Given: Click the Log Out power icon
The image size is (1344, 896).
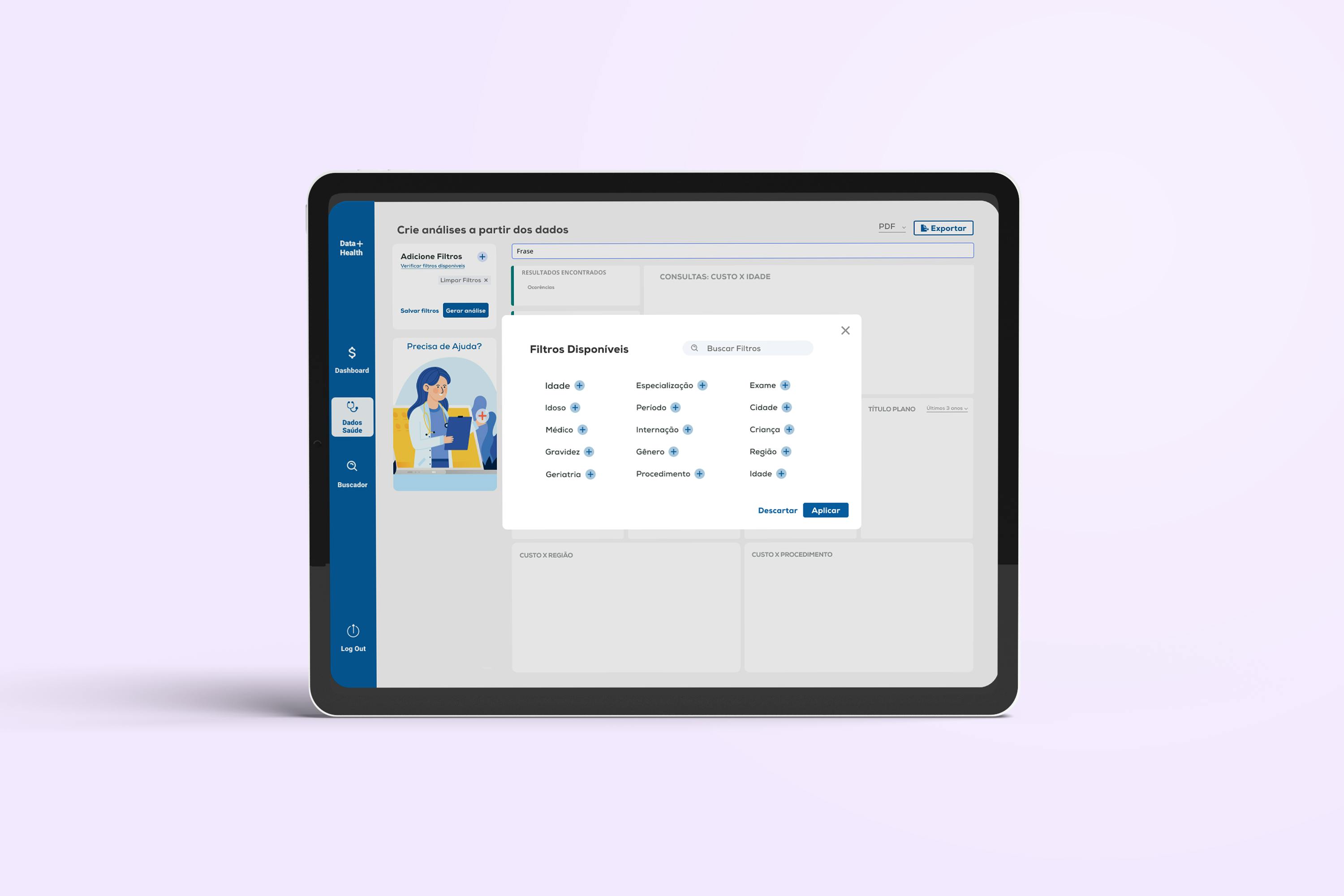Looking at the screenshot, I should [353, 631].
